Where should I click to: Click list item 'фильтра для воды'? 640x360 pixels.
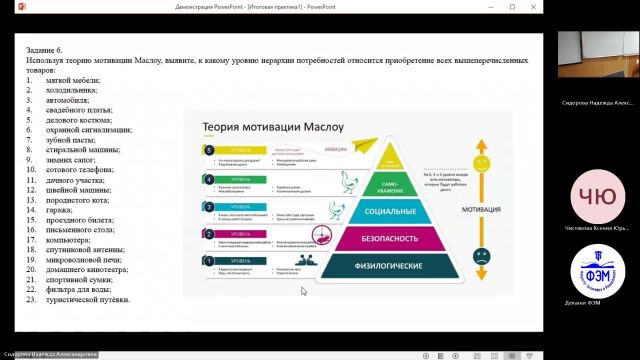click(x=78, y=289)
